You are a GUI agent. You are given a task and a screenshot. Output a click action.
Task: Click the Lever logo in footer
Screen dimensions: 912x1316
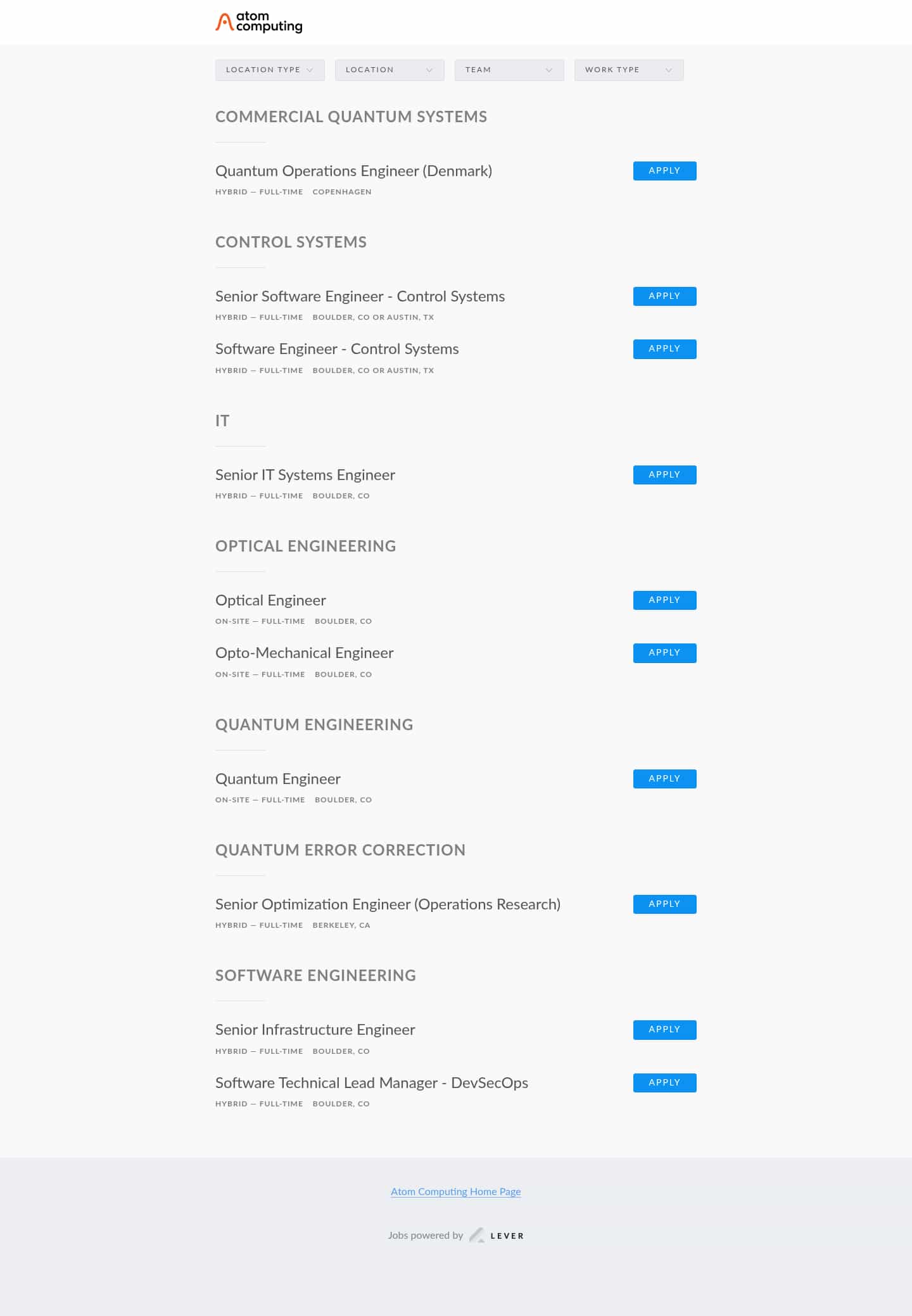point(497,1235)
